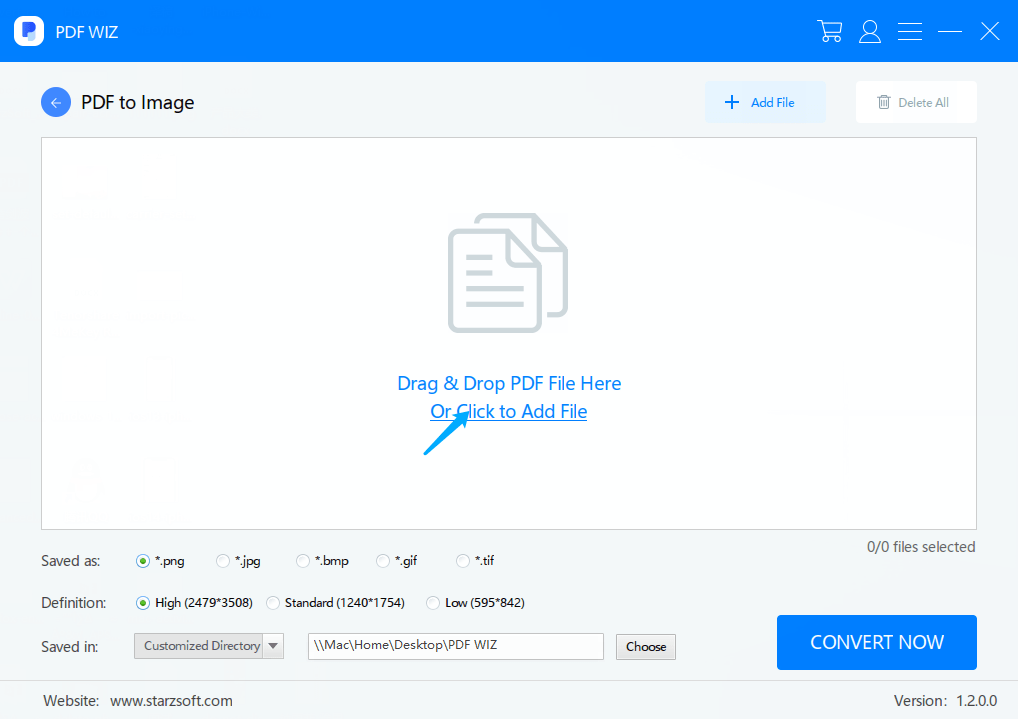Open the shopping cart

[x=830, y=30]
